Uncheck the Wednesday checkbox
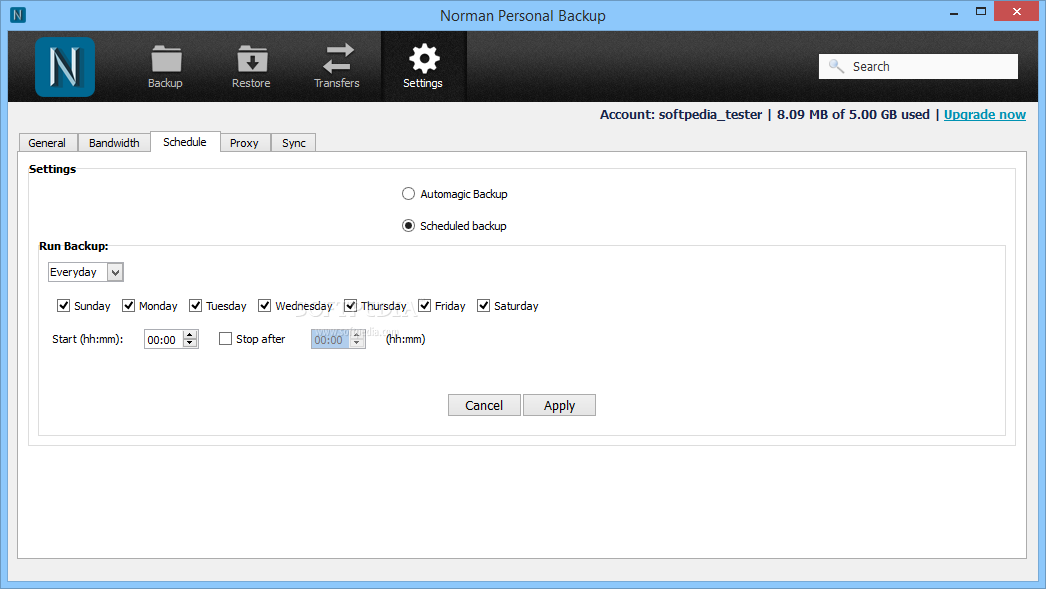The image size is (1046, 589). click(x=265, y=306)
